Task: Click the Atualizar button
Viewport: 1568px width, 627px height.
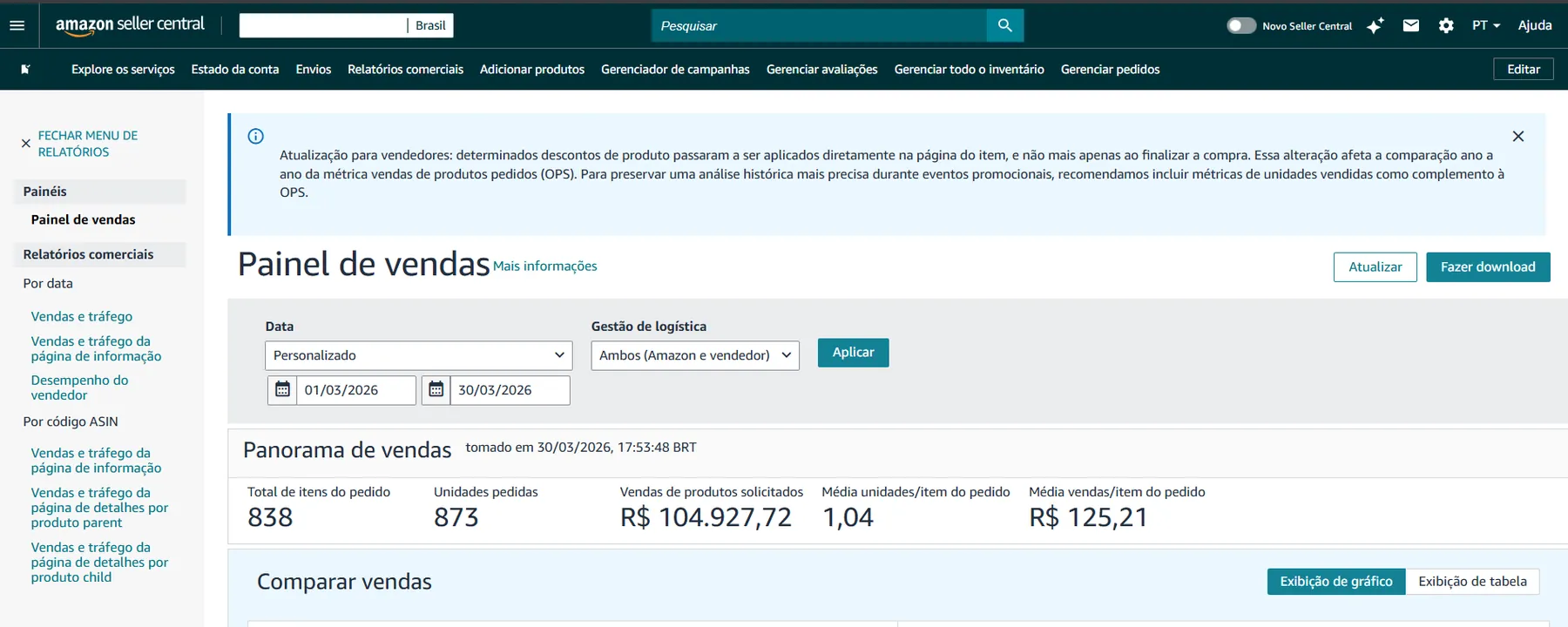Action: pyautogui.click(x=1375, y=266)
